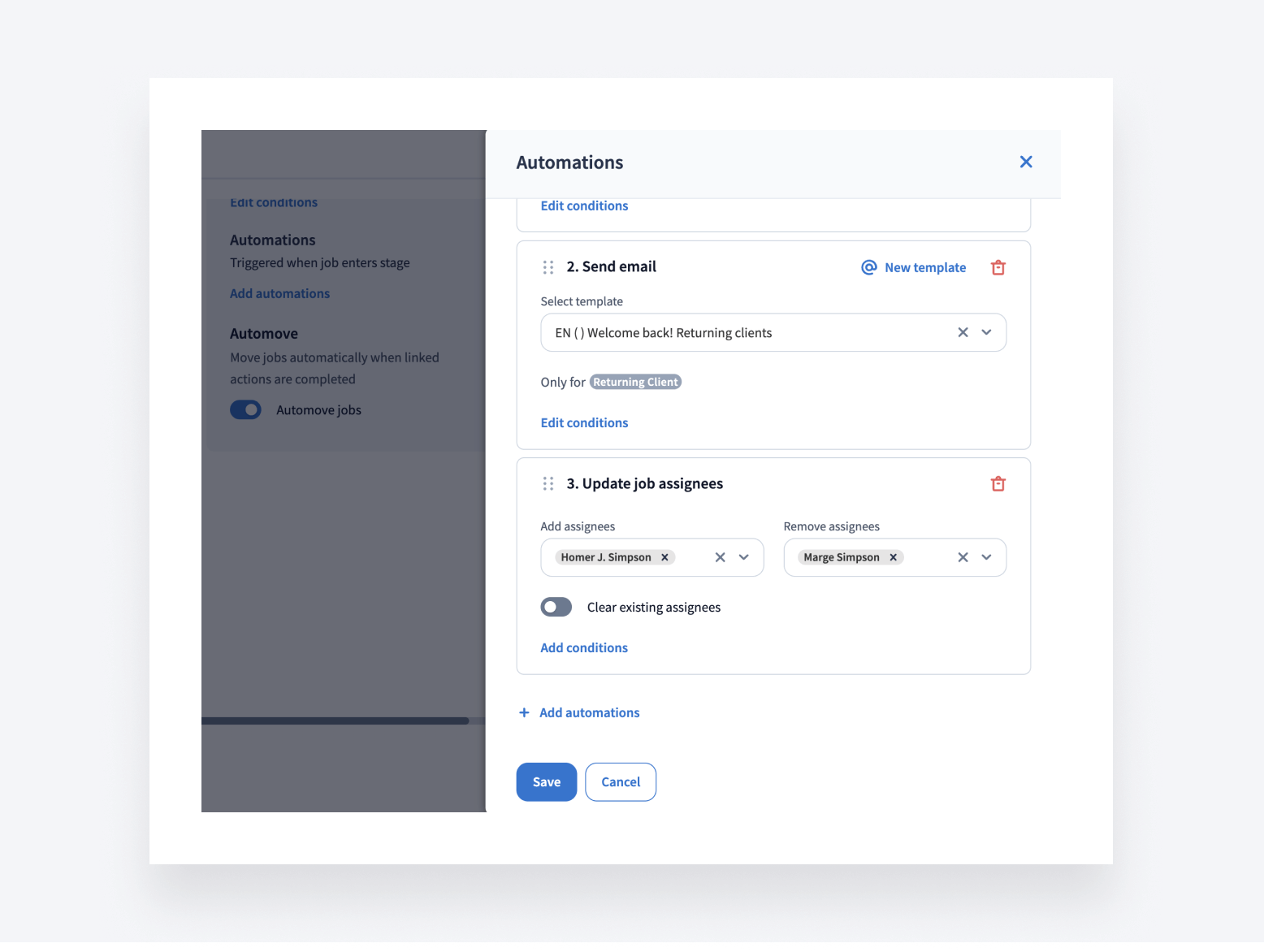
Task: Click drag handle for Send email
Action: (x=548, y=267)
